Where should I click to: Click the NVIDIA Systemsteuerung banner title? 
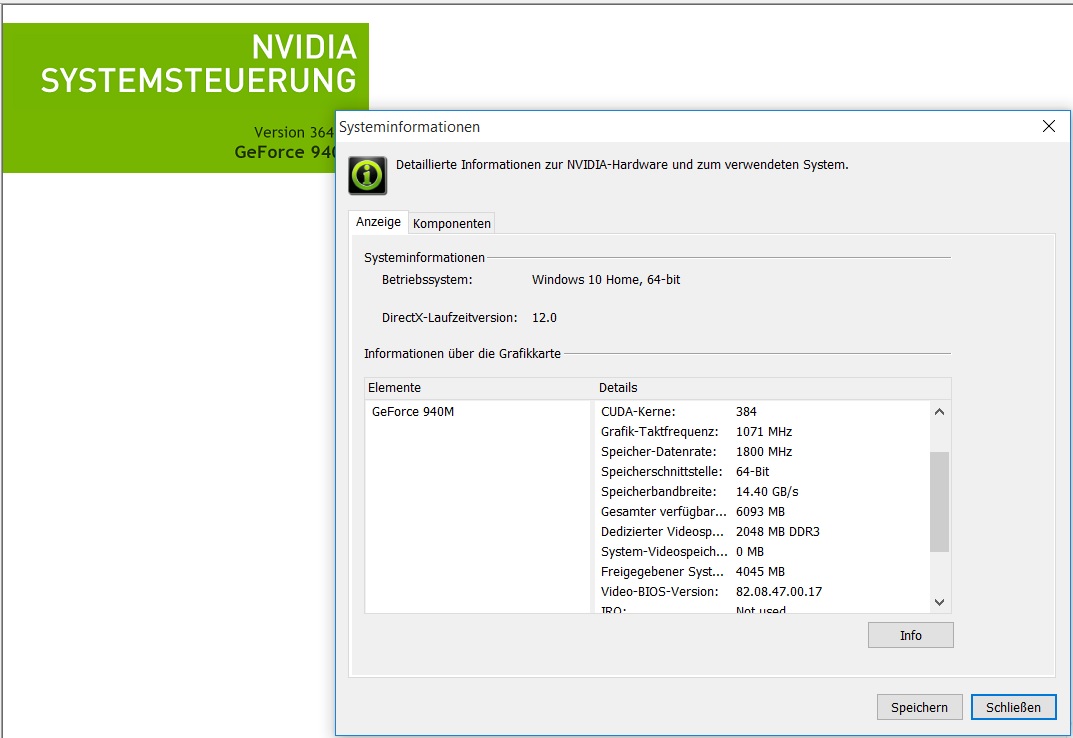[x=198, y=64]
